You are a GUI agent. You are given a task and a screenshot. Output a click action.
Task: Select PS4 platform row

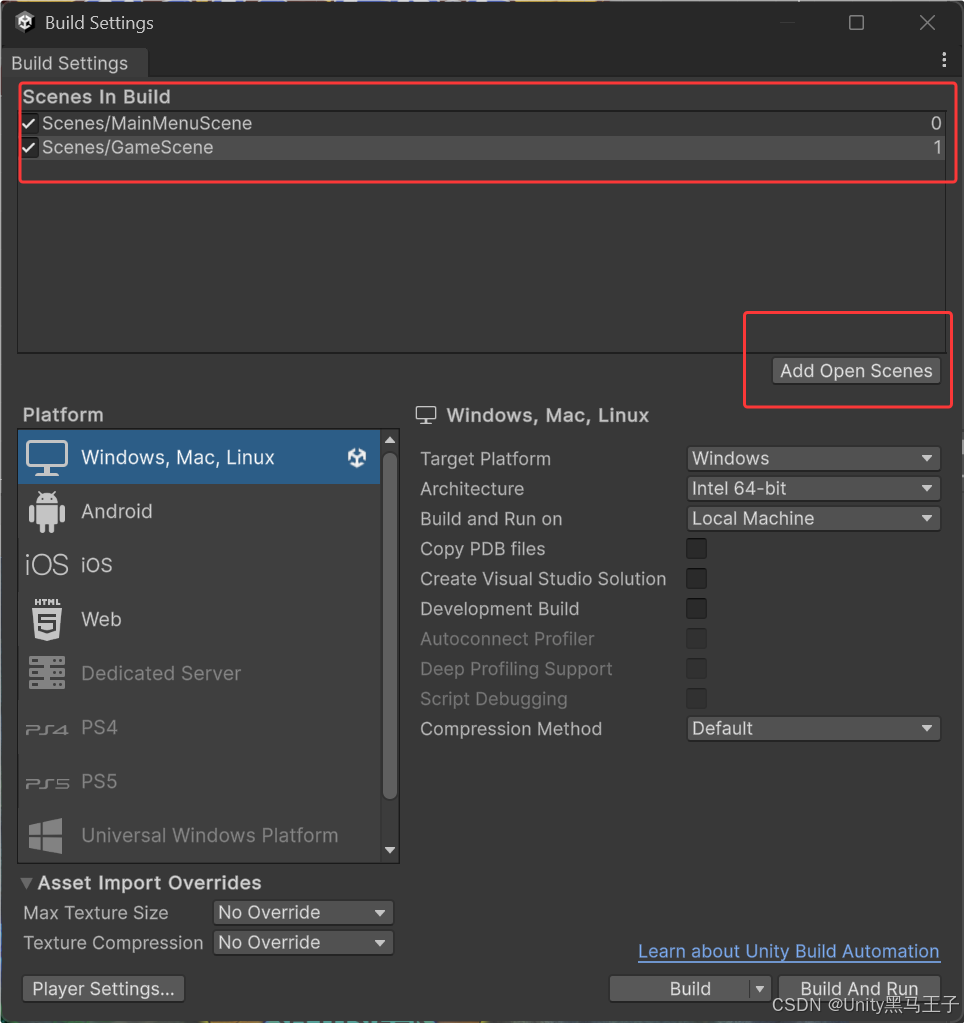pyautogui.click(x=199, y=727)
